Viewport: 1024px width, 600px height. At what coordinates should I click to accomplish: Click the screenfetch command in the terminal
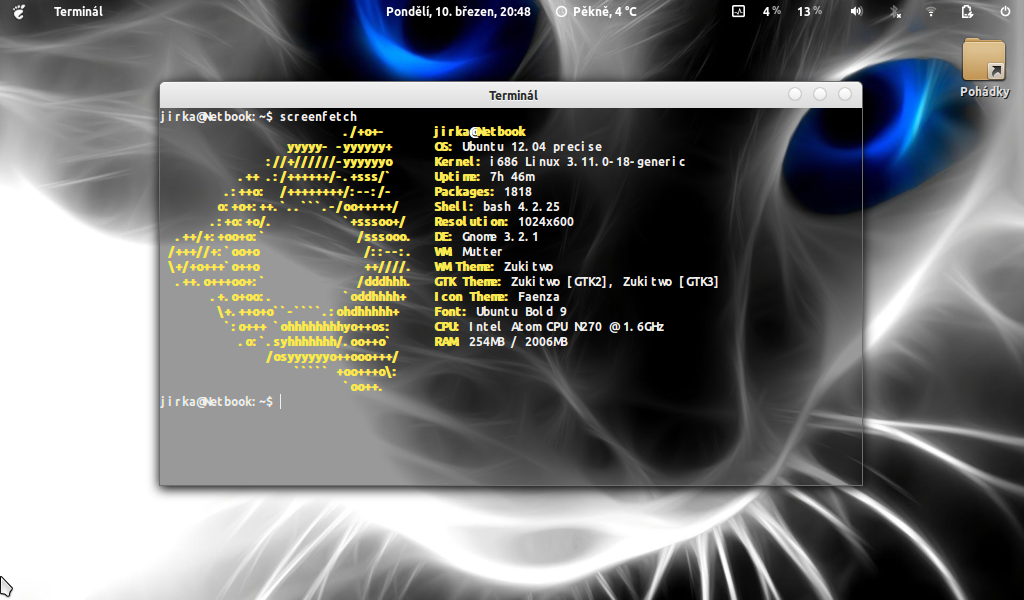[318, 117]
